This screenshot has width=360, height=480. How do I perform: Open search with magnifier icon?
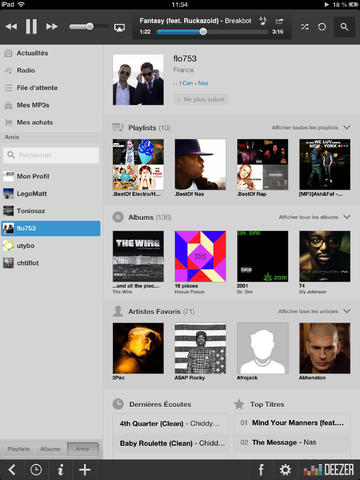pyautogui.click(x=344, y=27)
